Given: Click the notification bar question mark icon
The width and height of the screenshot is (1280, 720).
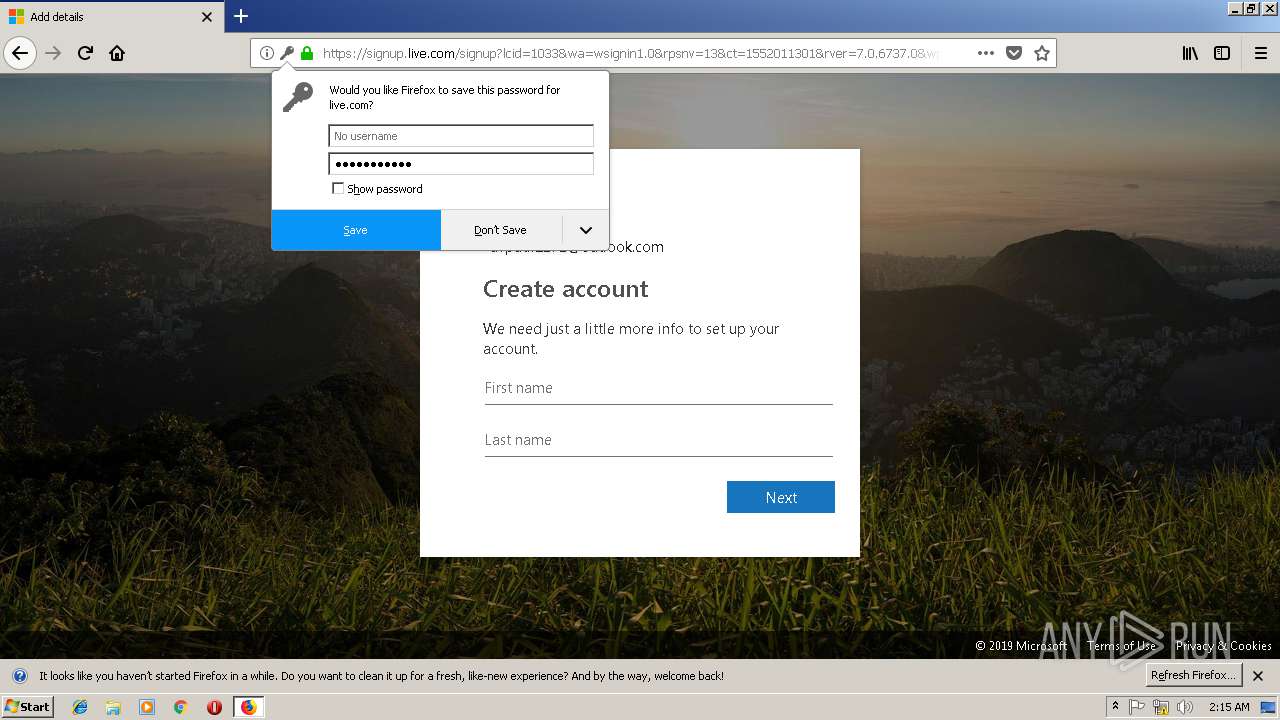Looking at the screenshot, I should pyautogui.click(x=19, y=676).
